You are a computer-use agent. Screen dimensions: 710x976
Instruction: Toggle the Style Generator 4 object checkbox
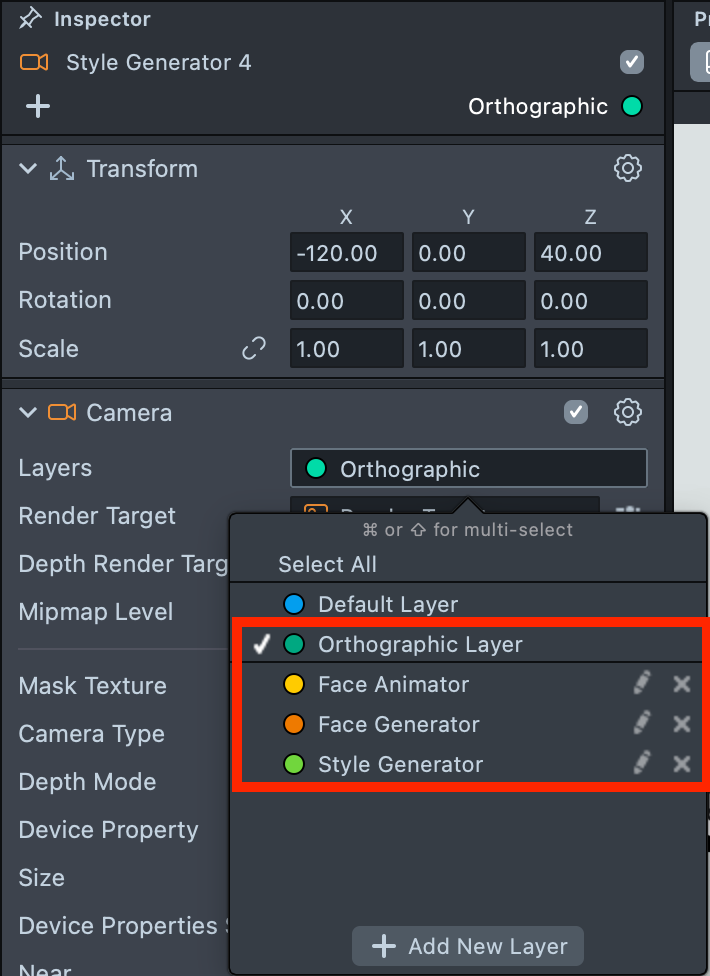pyautogui.click(x=631, y=62)
